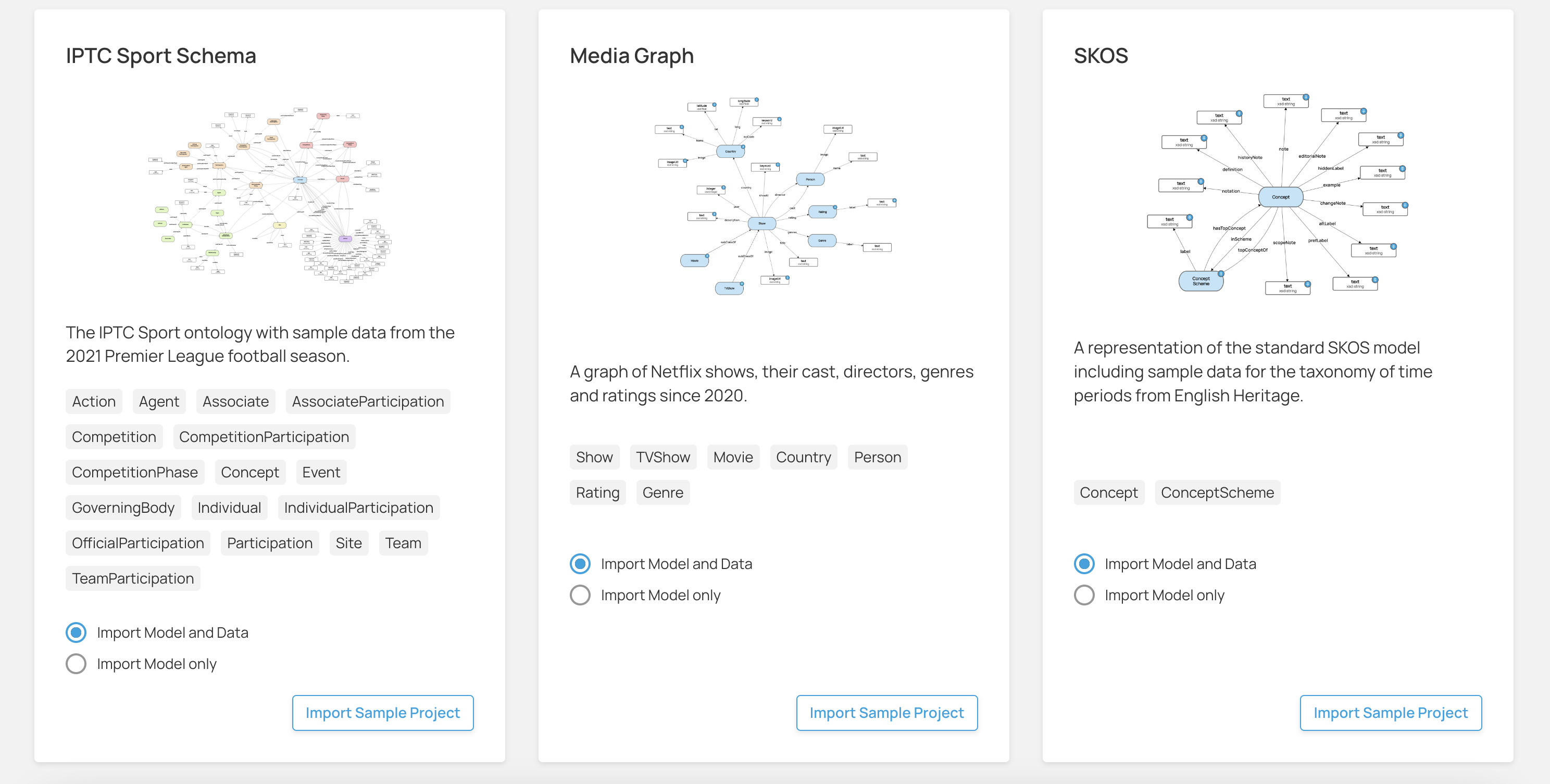Click the GoverningBody class tag
This screenshot has width=1550, height=784.
(123, 508)
